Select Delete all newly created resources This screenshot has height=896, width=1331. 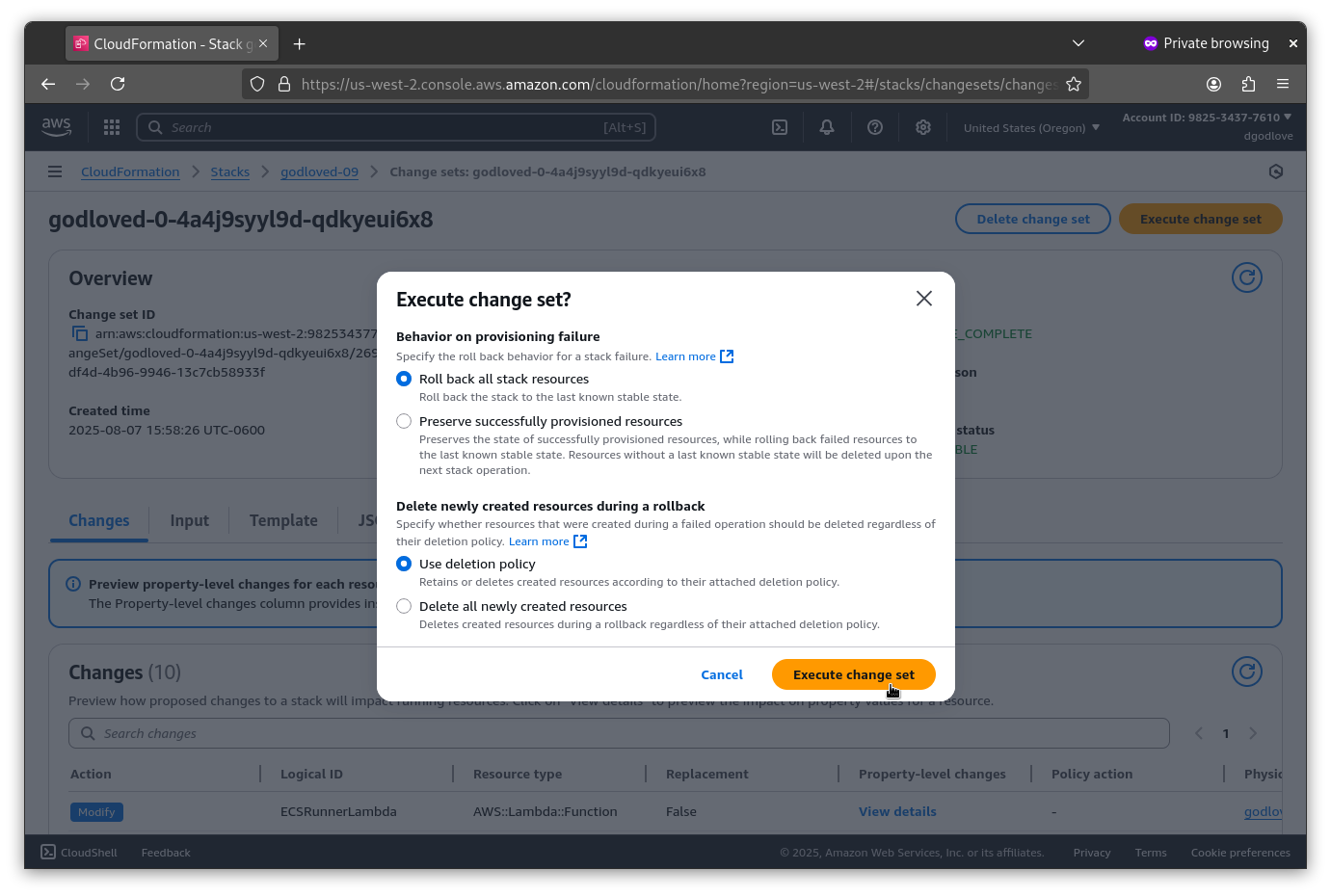click(404, 606)
